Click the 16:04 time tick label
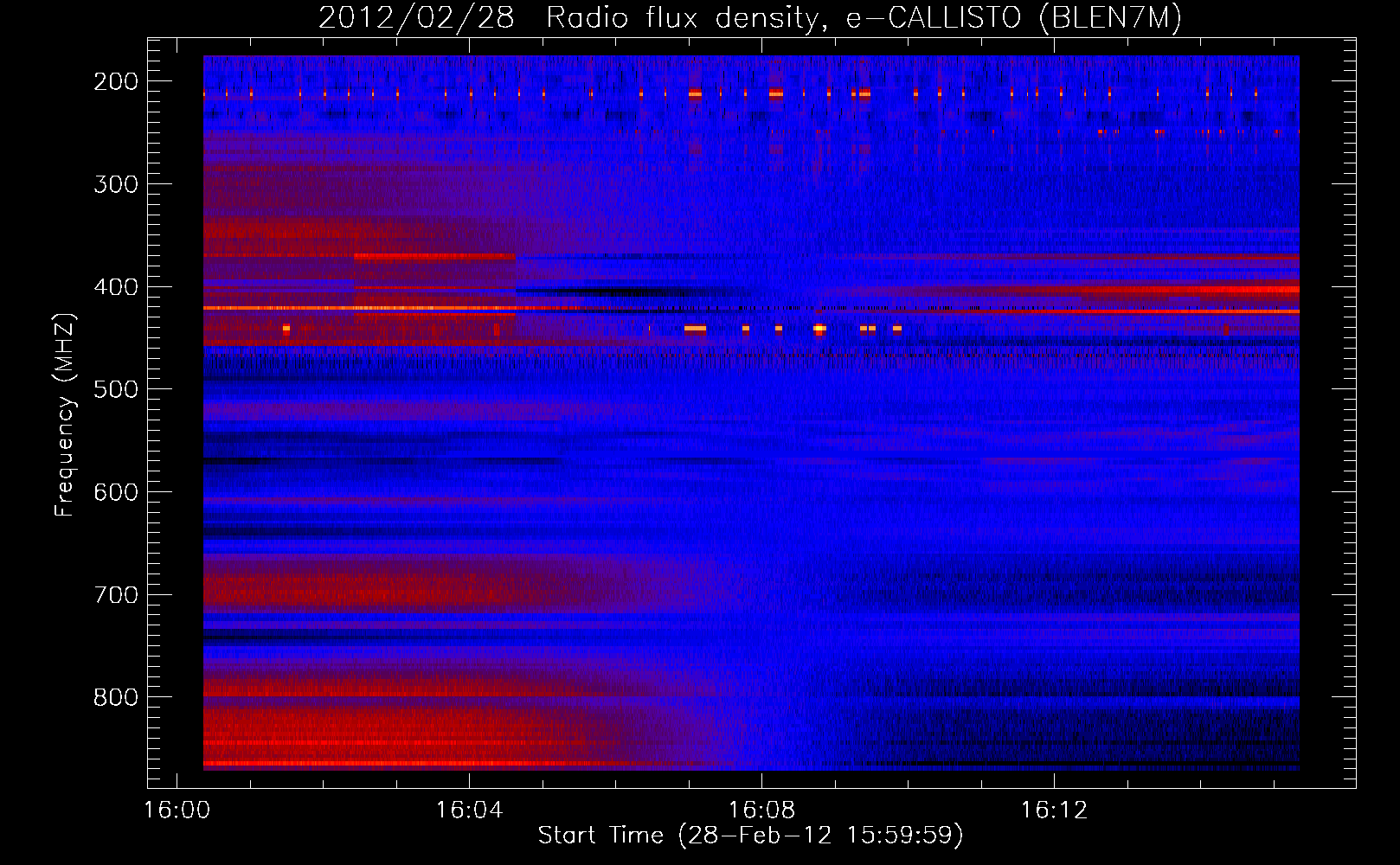Viewport: 1400px width, 865px height. point(469,811)
